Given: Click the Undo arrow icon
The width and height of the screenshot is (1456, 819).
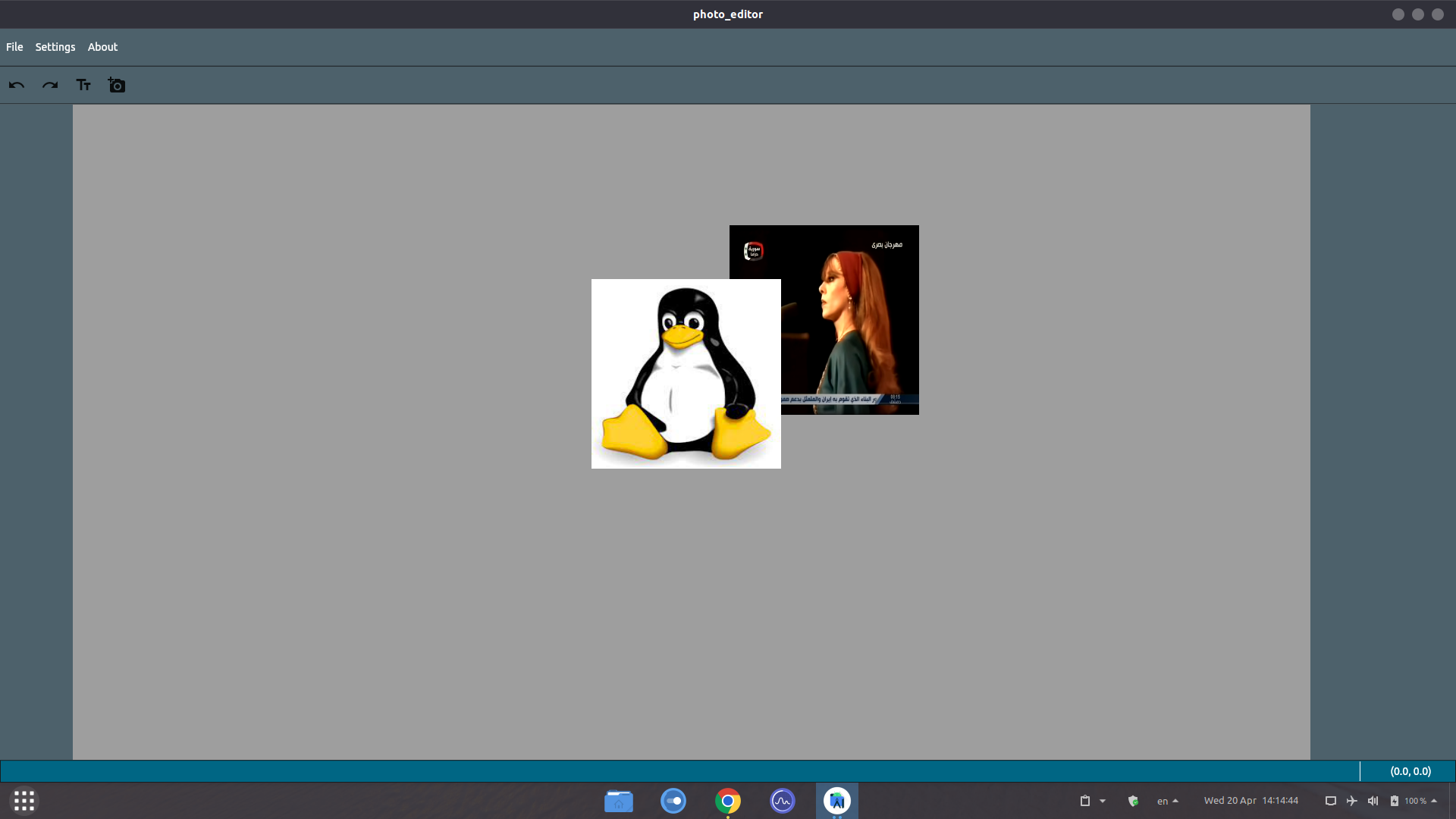Looking at the screenshot, I should 17,85.
